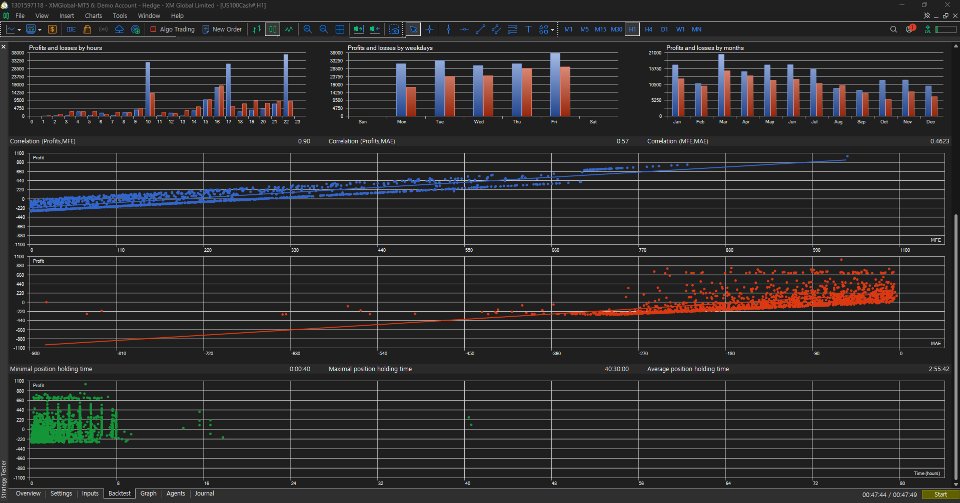Switch to the Agents tab
This screenshot has width=960, height=503.
pyautogui.click(x=176, y=493)
